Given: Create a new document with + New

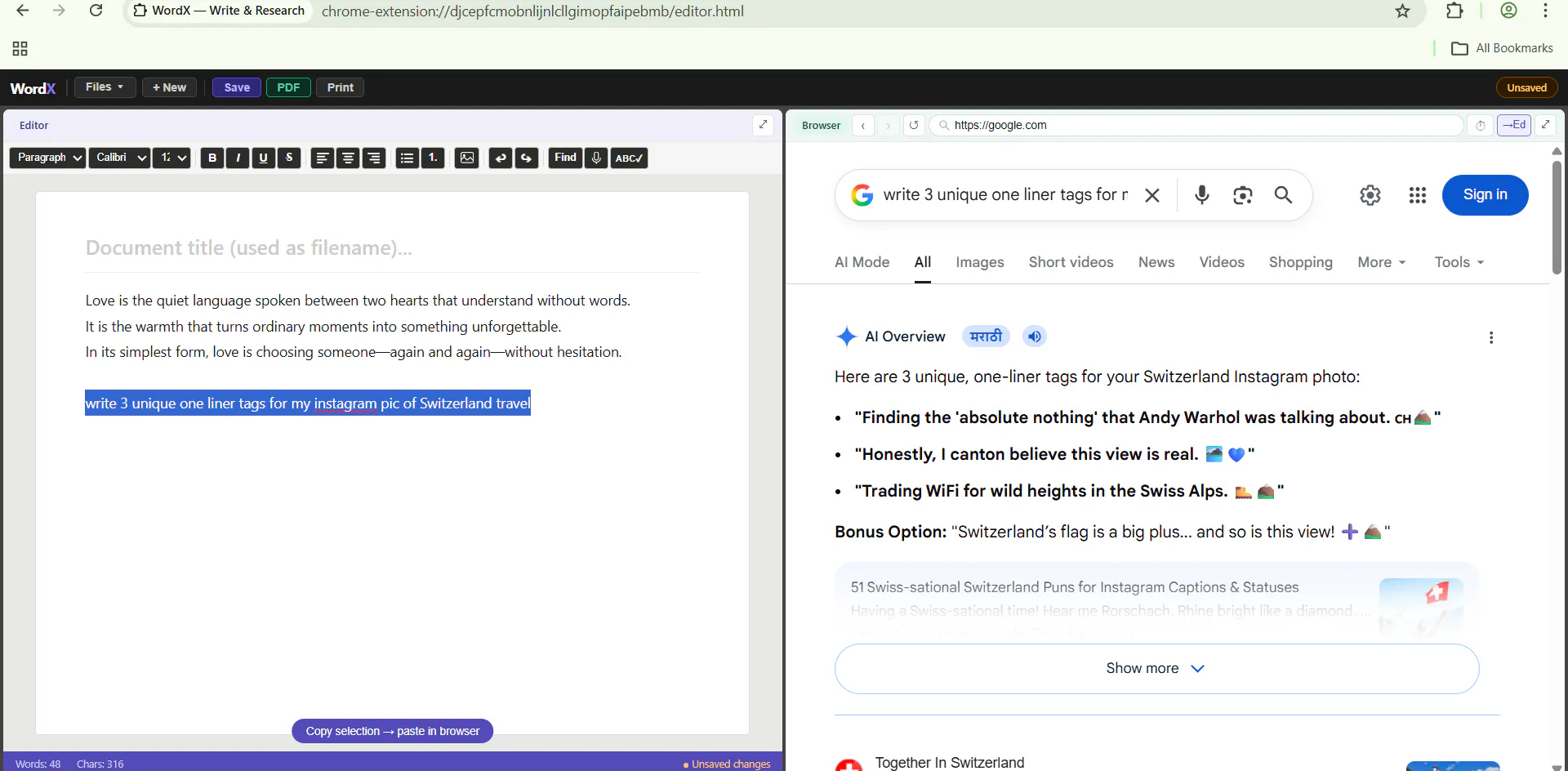Looking at the screenshot, I should click(x=169, y=87).
